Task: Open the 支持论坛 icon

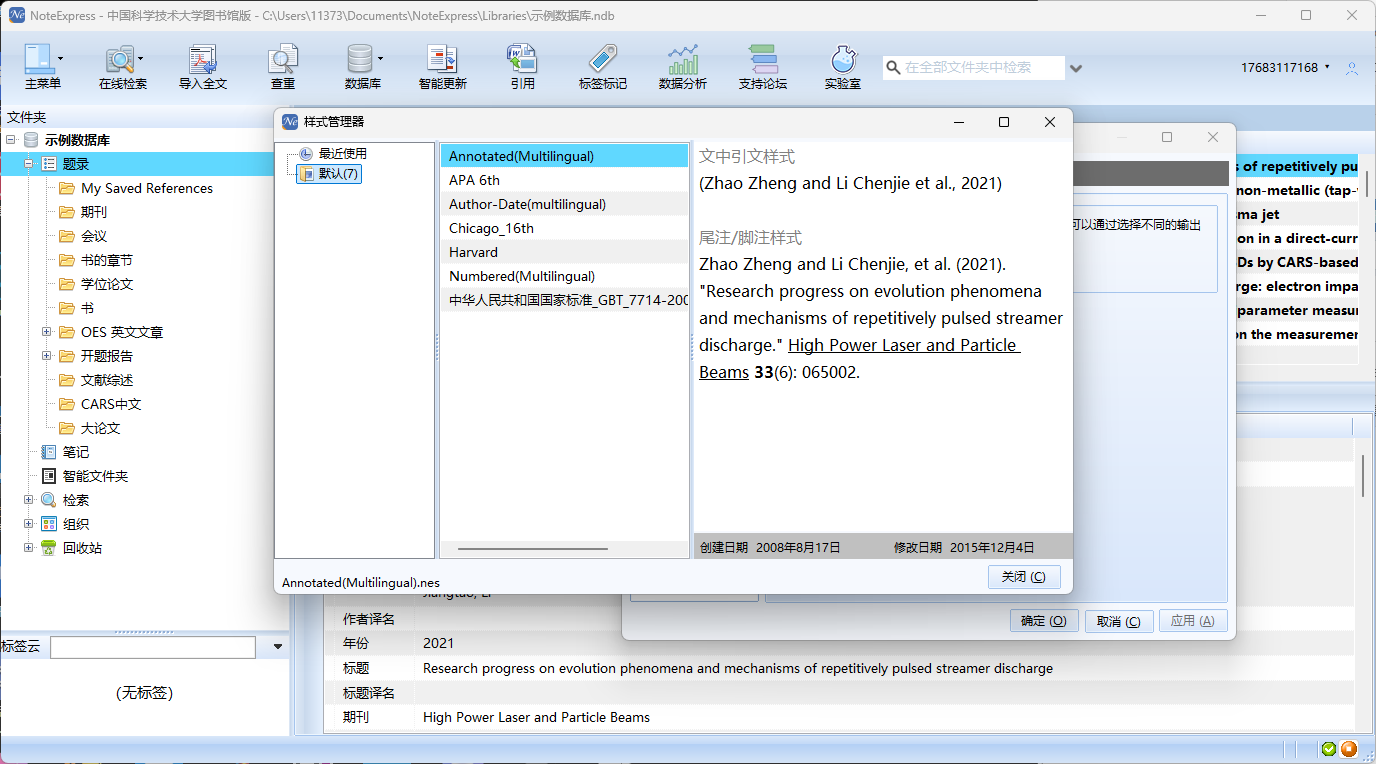Action: pyautogui.click(x=763, y=58)
